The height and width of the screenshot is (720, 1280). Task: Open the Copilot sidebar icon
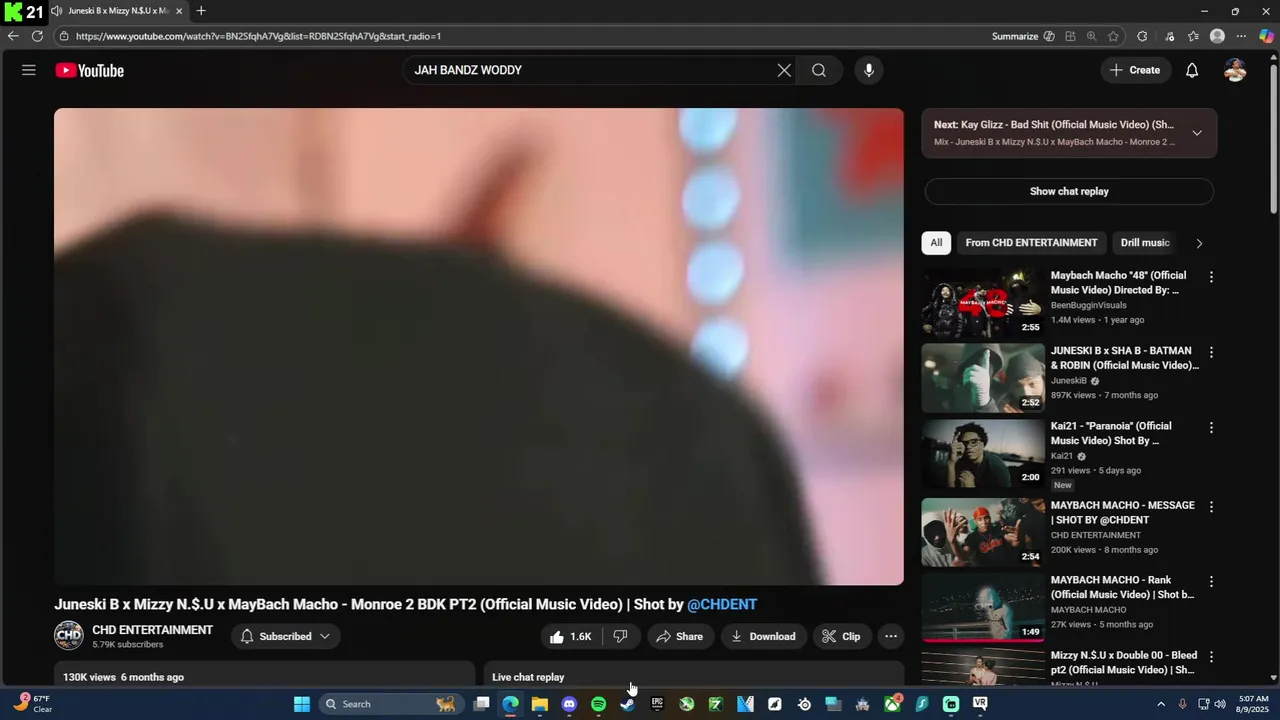pos(1266,36)
